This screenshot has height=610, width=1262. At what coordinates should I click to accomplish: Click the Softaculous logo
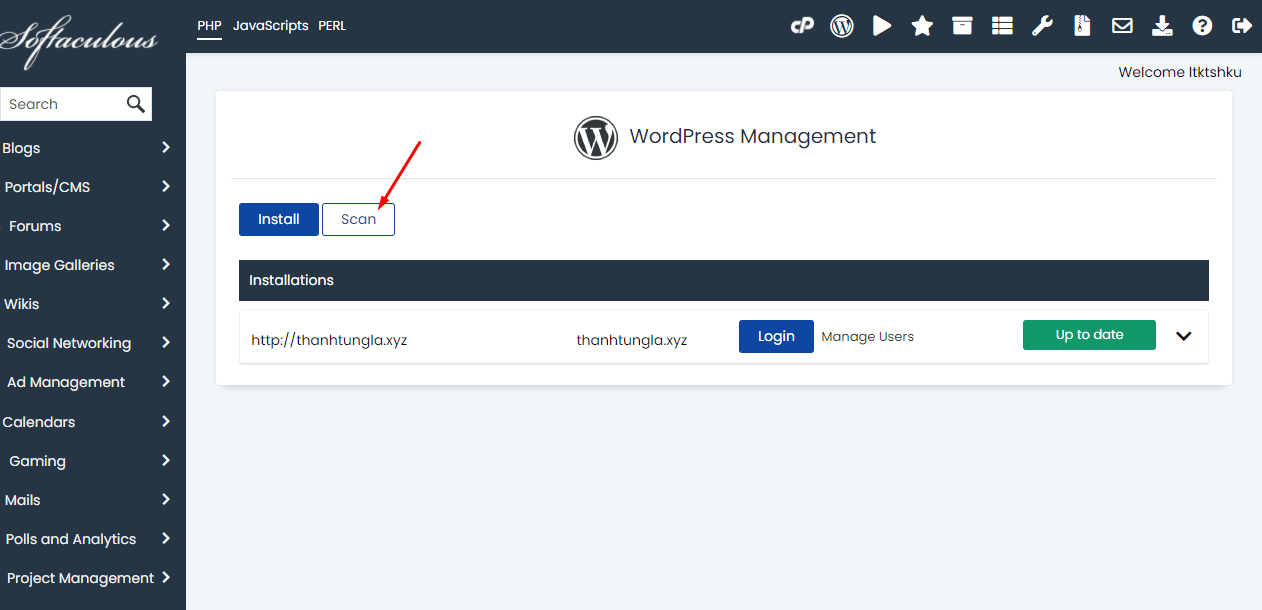[x=79, y=42]
